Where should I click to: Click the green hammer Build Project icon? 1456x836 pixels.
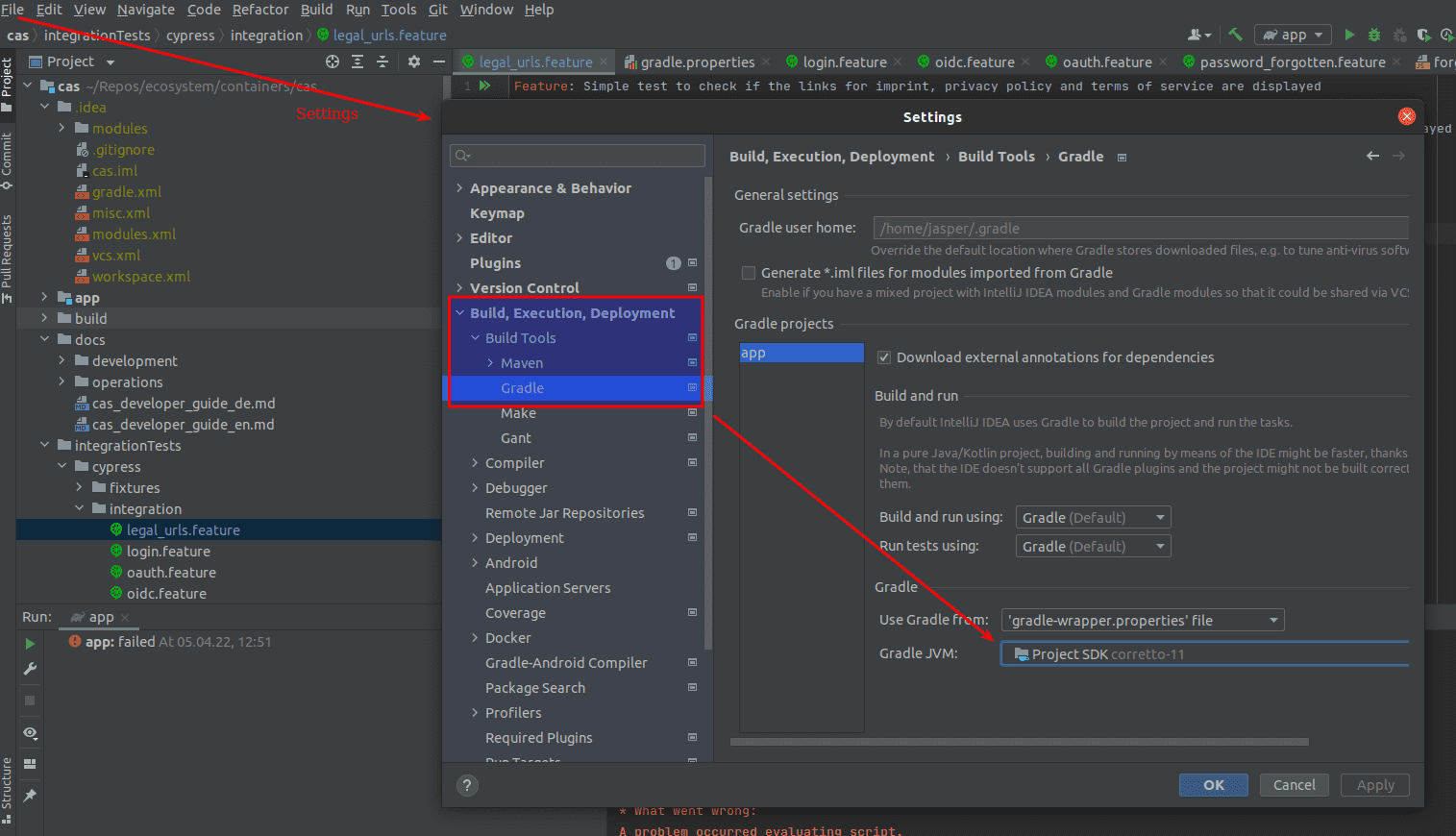coord(1235,35)
